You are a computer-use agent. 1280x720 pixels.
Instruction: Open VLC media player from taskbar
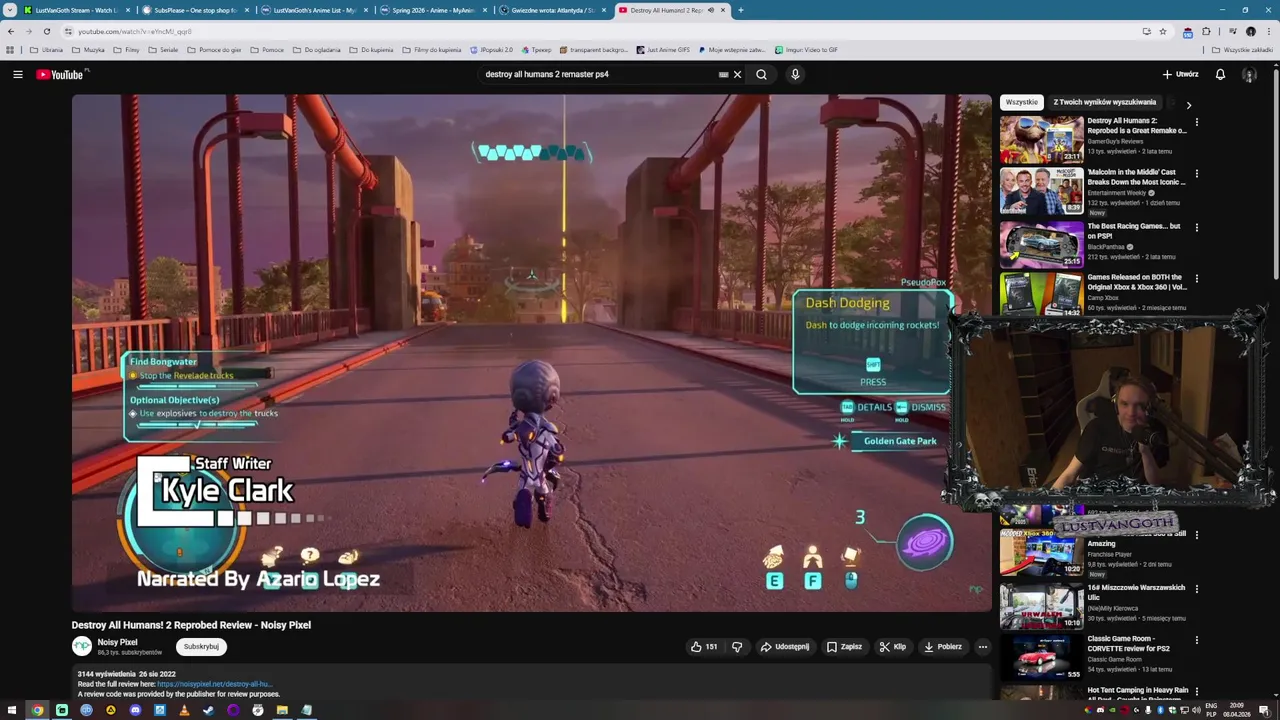[184, 710]
